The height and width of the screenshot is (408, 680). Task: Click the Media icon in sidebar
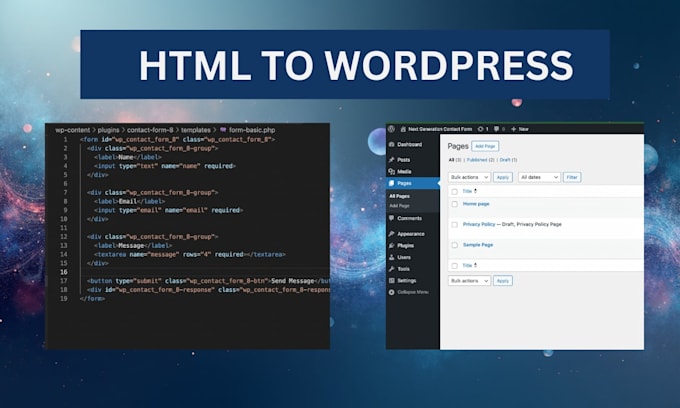[392, 172]
